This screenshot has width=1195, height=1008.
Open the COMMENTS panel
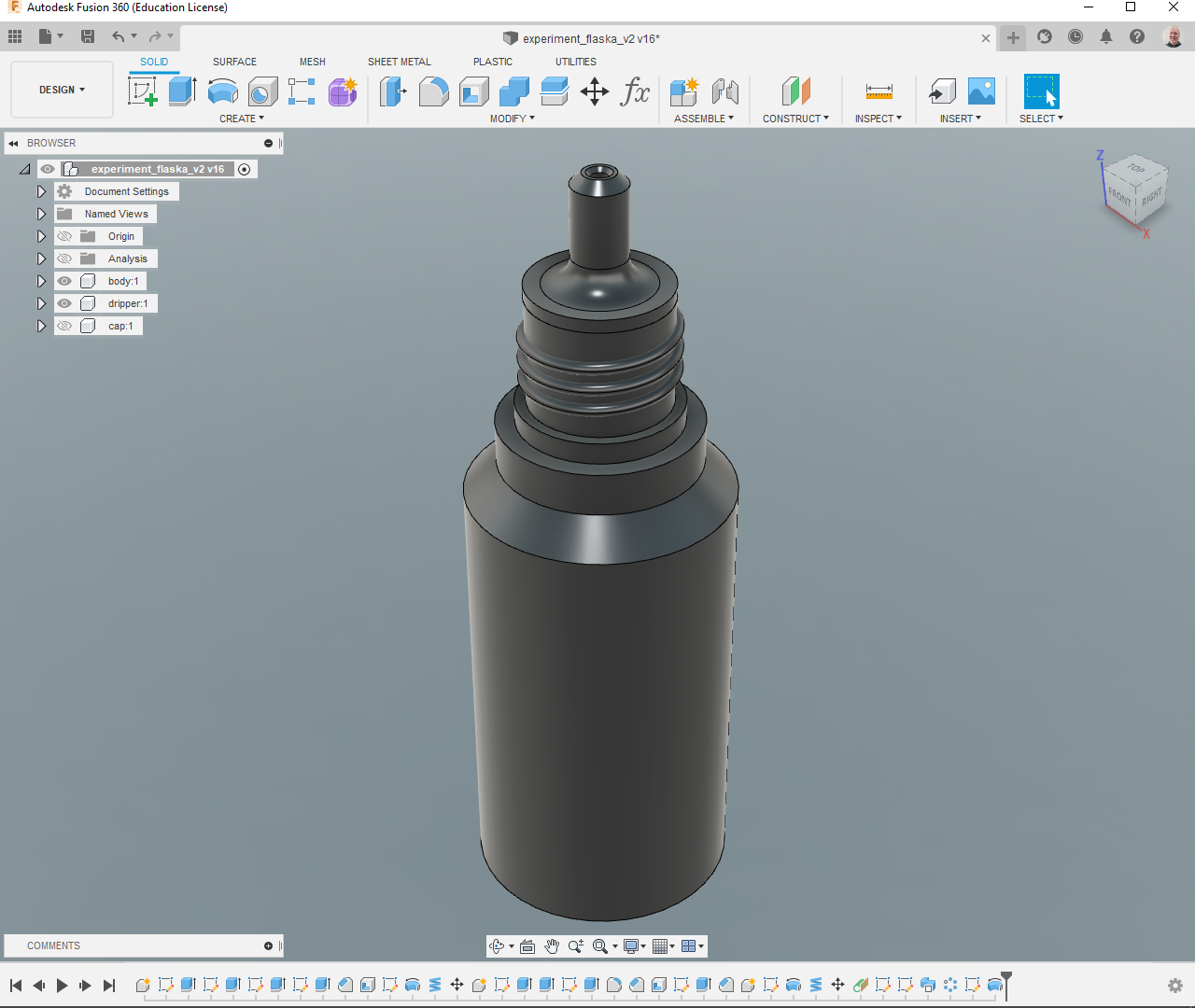(x=53, y=945)
